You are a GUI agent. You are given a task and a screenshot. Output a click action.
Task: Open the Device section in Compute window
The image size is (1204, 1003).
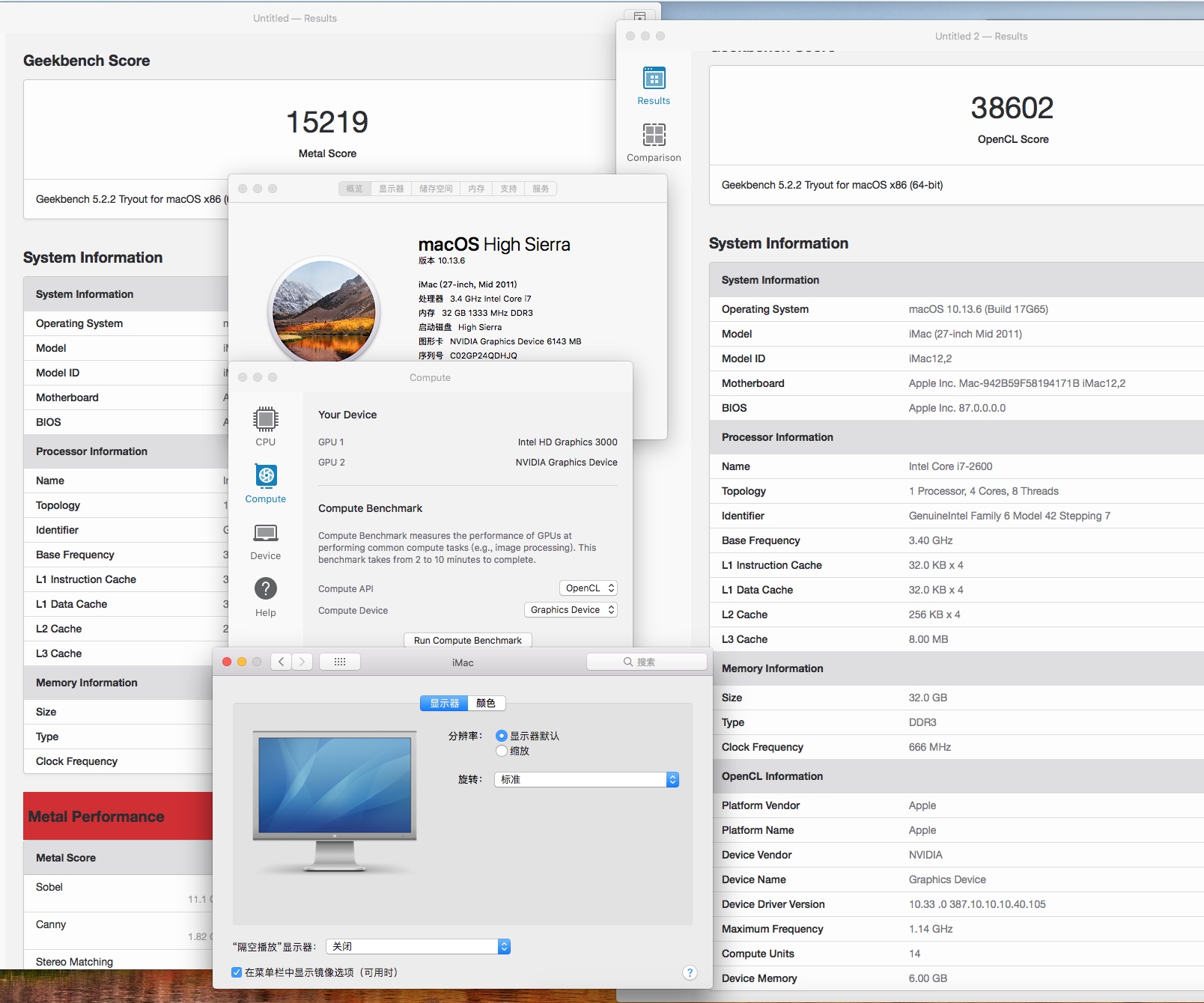point(266,540)
